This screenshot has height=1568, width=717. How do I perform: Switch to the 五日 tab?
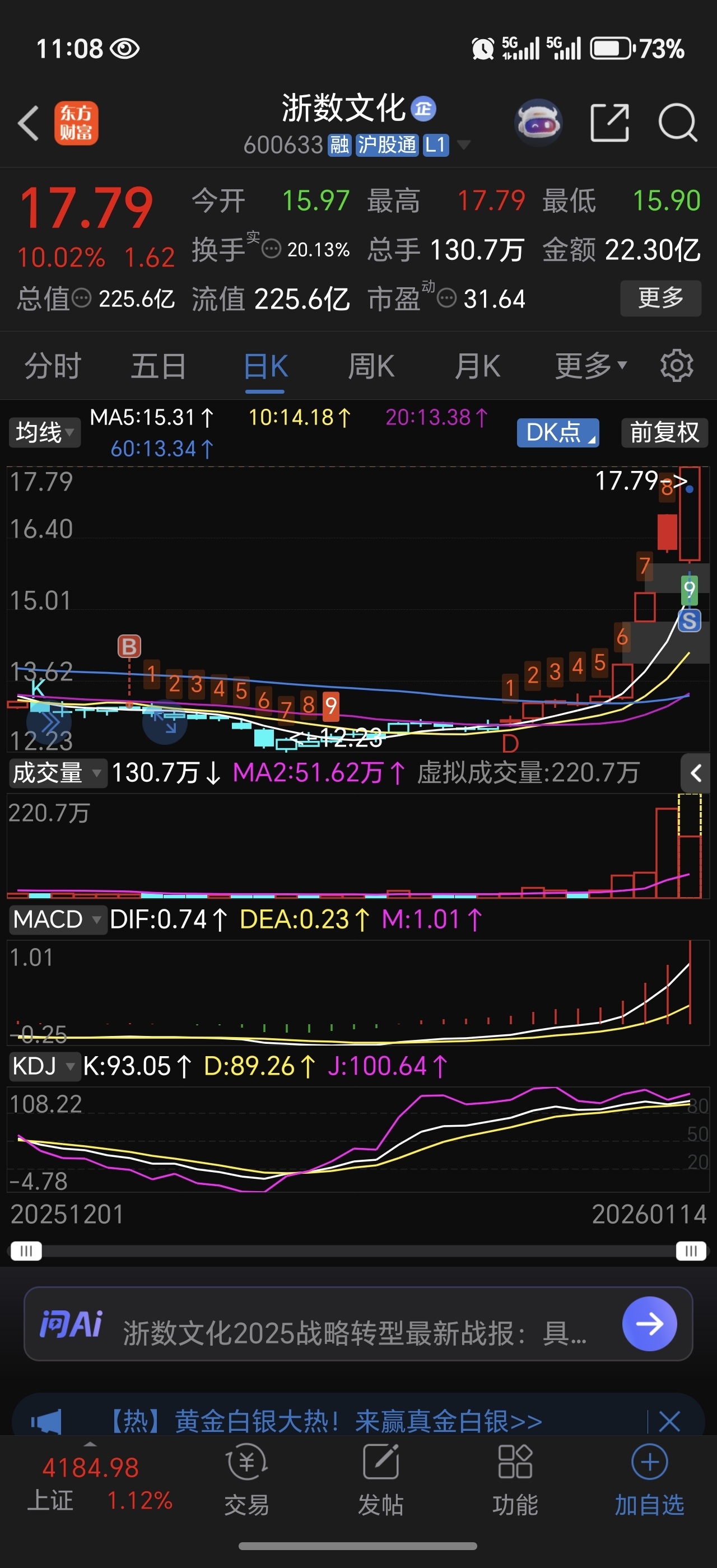[159, 366]
